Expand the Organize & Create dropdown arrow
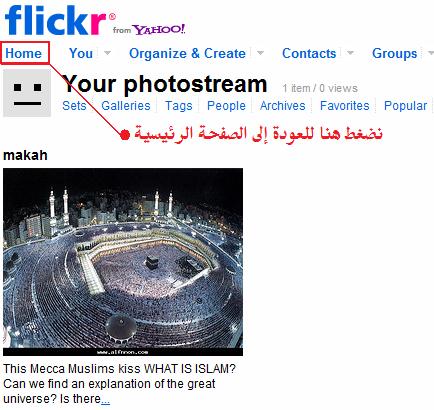The image size is (434, 410). (261, 53)
